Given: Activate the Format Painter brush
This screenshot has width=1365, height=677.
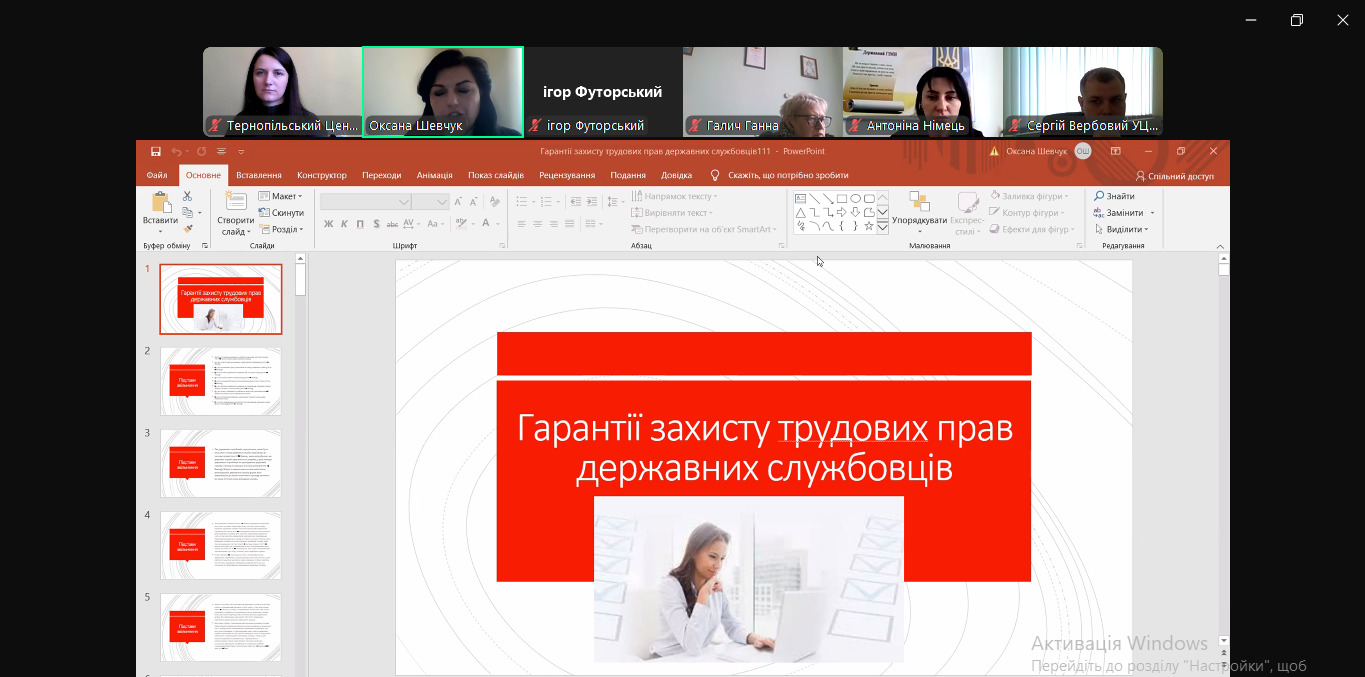Looking at the screenshot, I should coord(187,229).
